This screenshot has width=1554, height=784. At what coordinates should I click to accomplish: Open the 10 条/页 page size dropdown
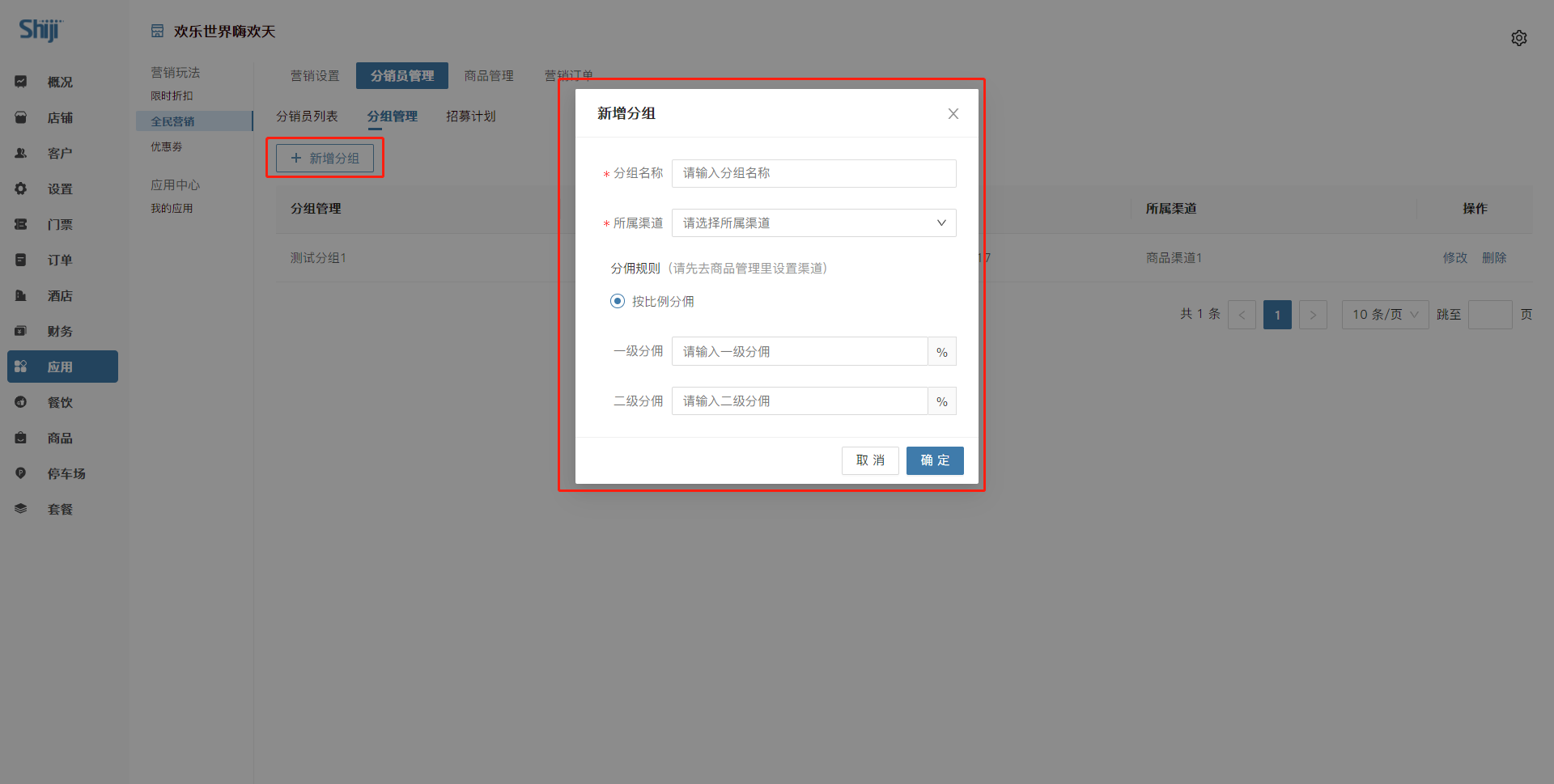[x=1385, y=315]
